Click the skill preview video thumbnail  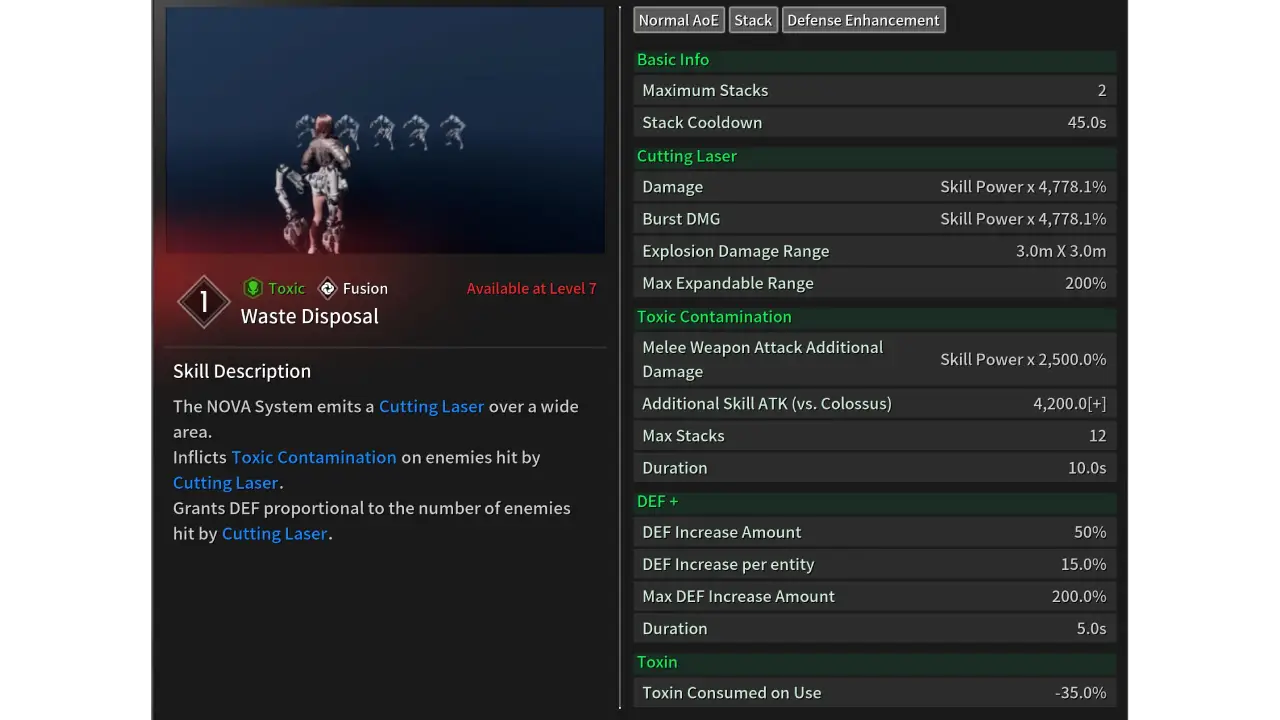[x=385, y=130]
